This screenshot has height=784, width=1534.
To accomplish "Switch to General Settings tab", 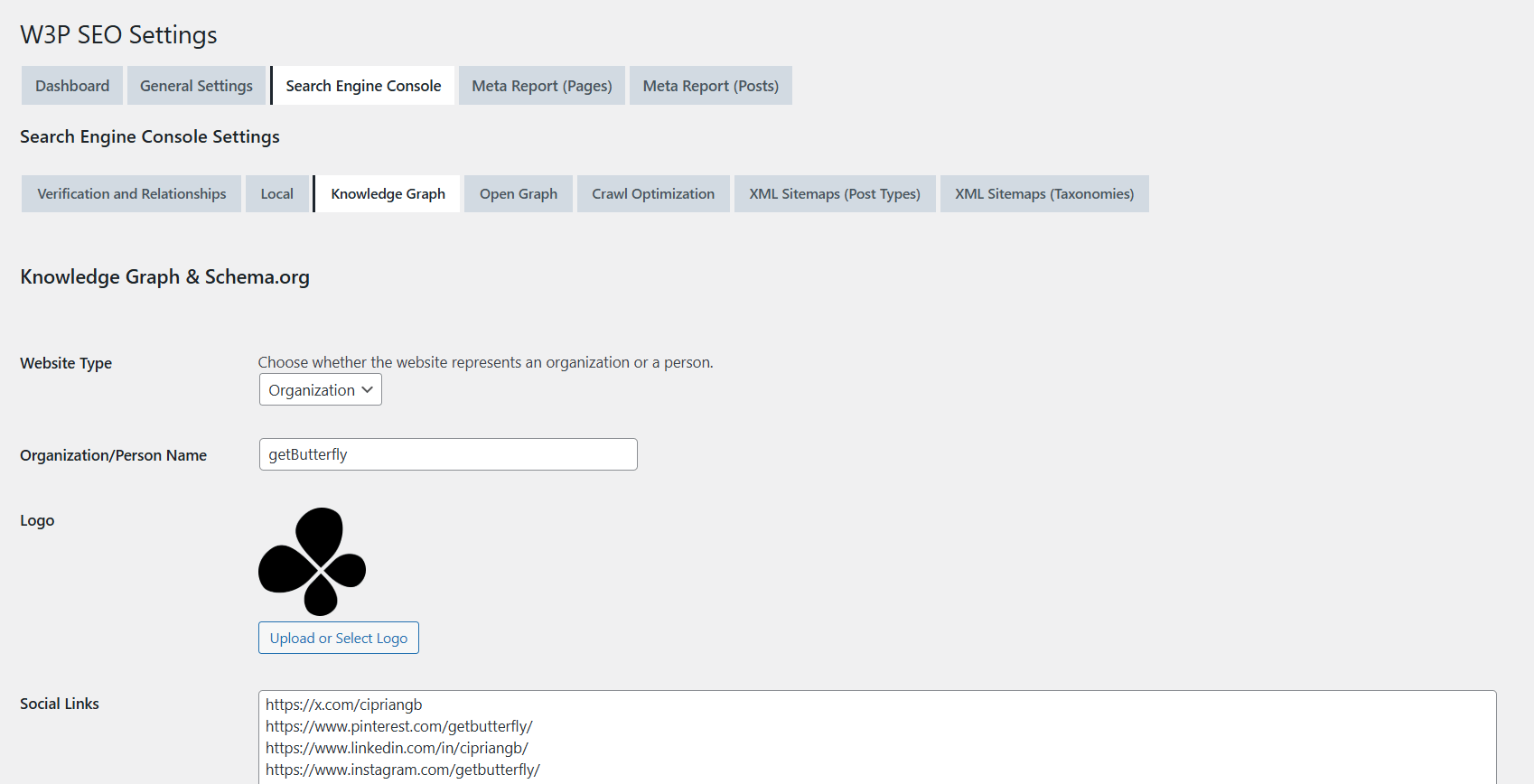I will [x=196, y=86].
